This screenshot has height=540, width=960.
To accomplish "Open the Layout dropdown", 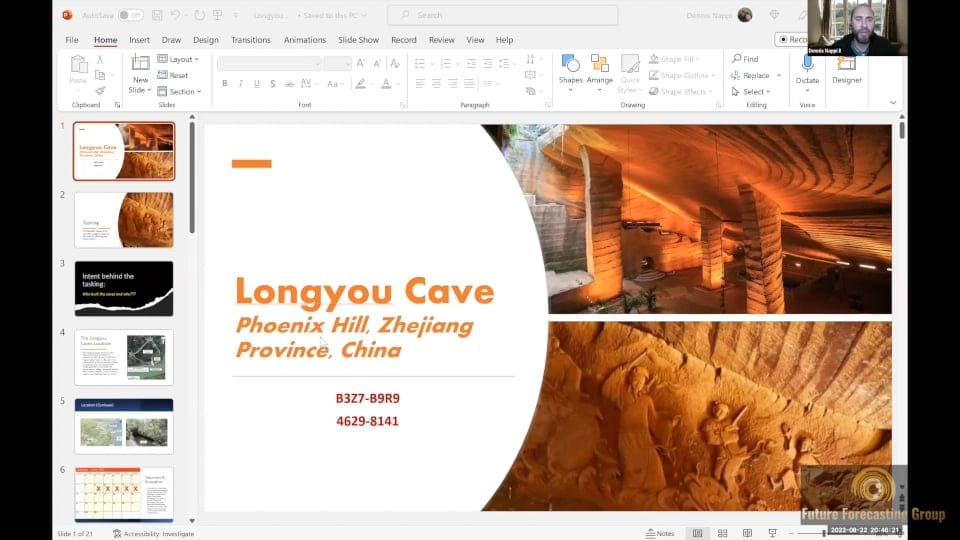I will 178,59.
